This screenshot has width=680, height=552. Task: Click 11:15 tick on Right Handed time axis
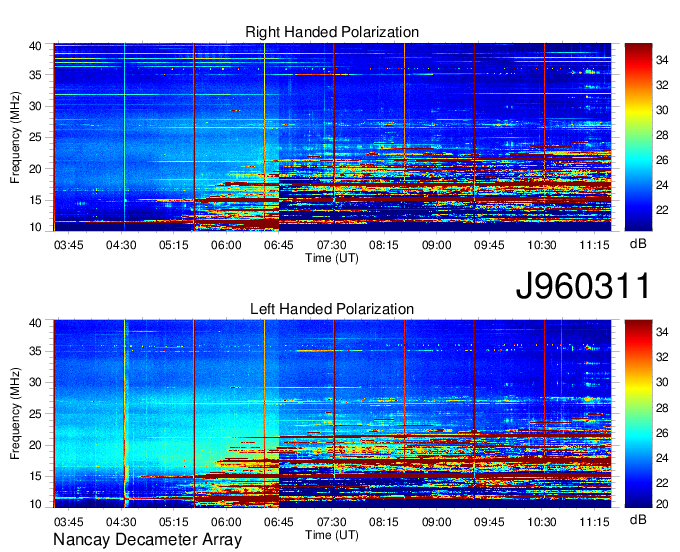pyautogui.click(x=594, y=245)
